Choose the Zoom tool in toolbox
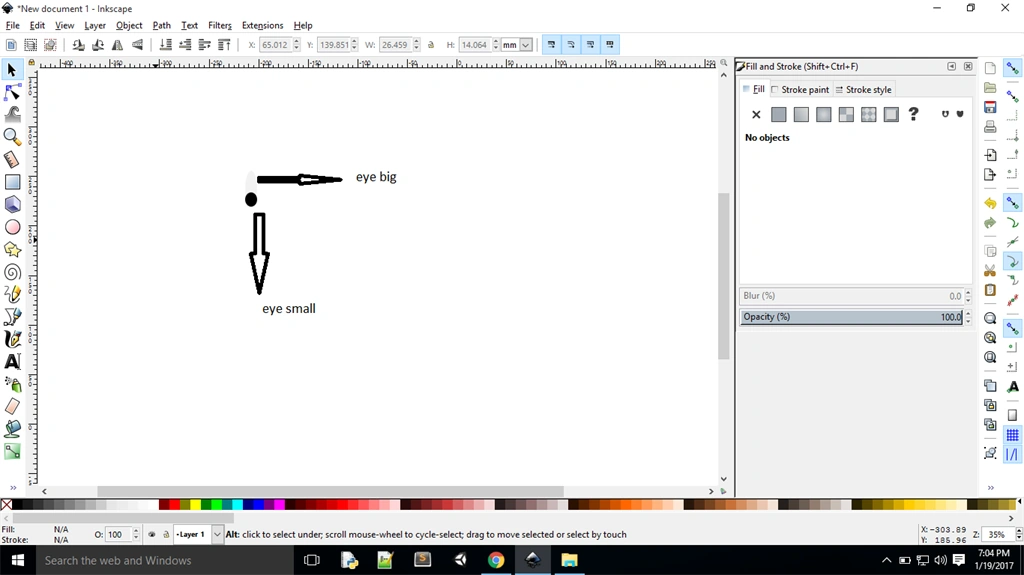1024x575 pixels. [12, 137]
